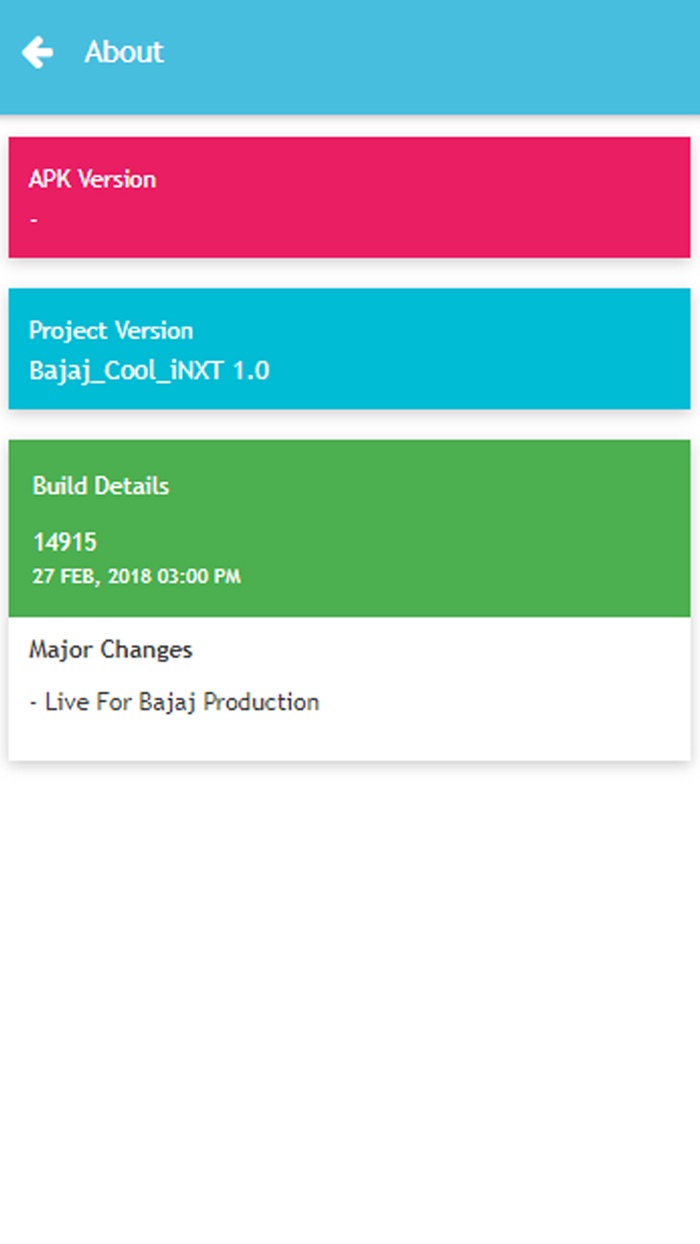Viewport: 700px width, 1244px height.
Task: Click the Project Version label
Action: coord(111,330)
